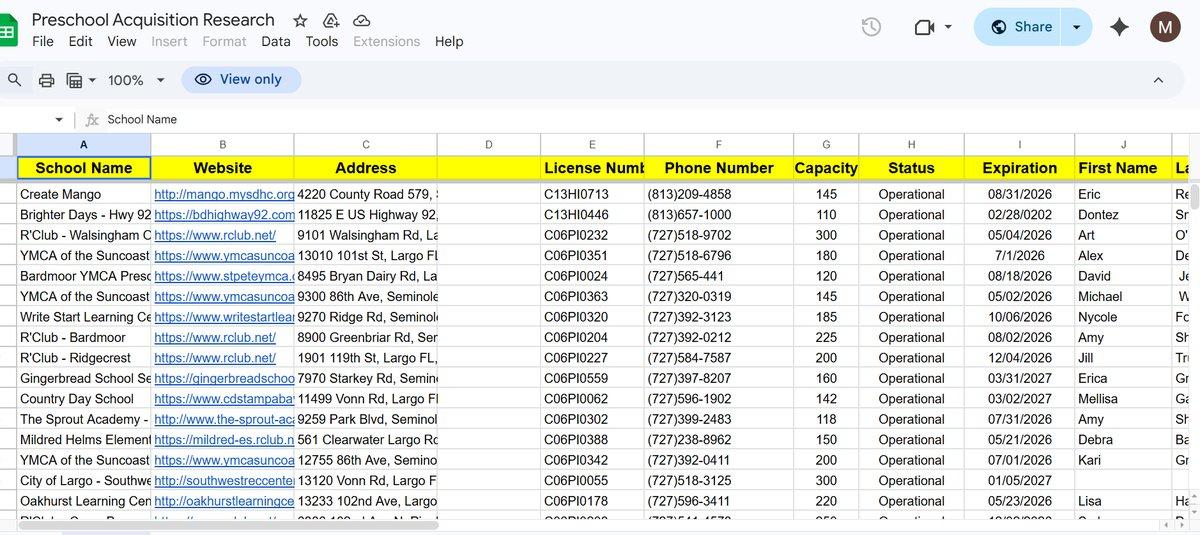
Task: Click the move to folder icon
Action: pos(330,21)
